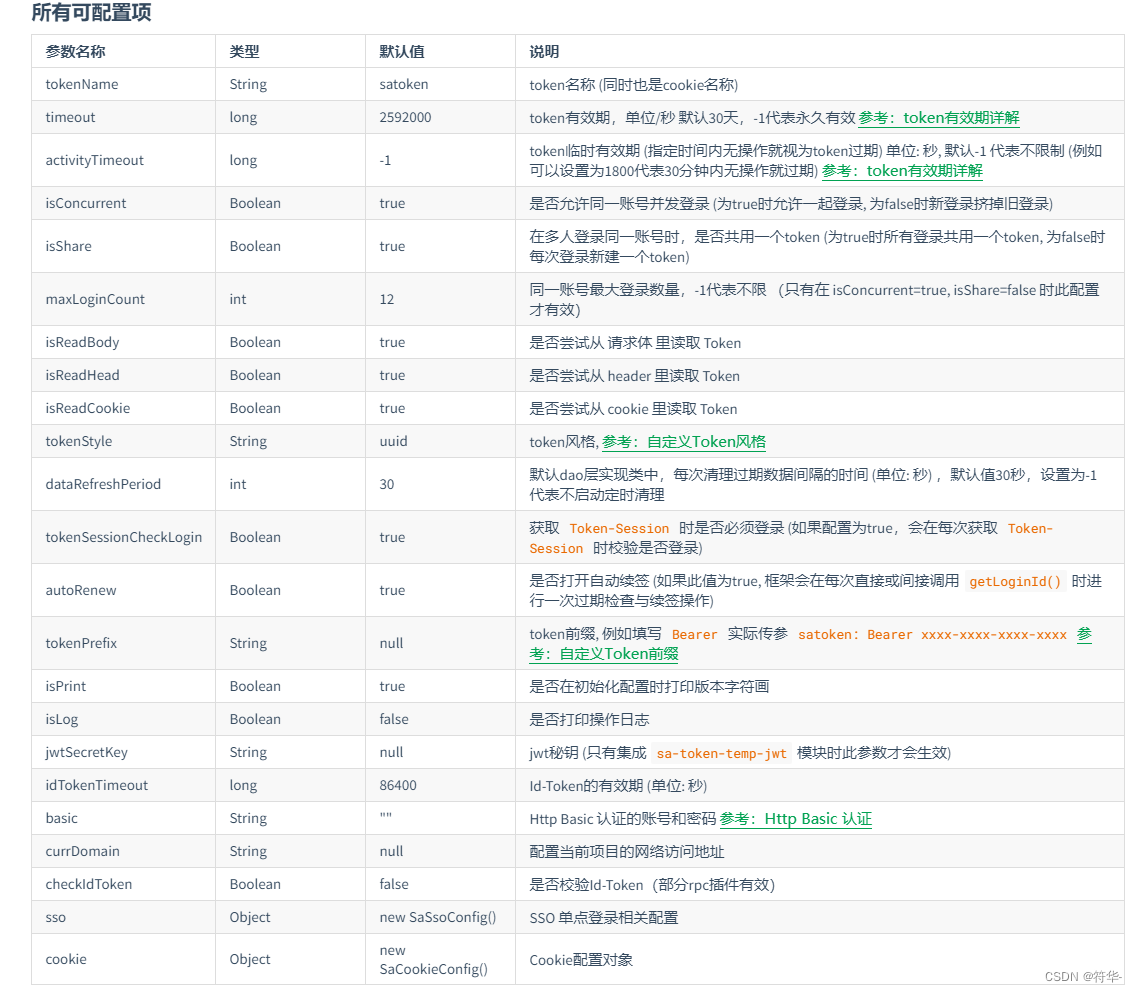Click the satoken: Bearer xxxx-xxxx-xxxx-xxxx snippet

933,635
